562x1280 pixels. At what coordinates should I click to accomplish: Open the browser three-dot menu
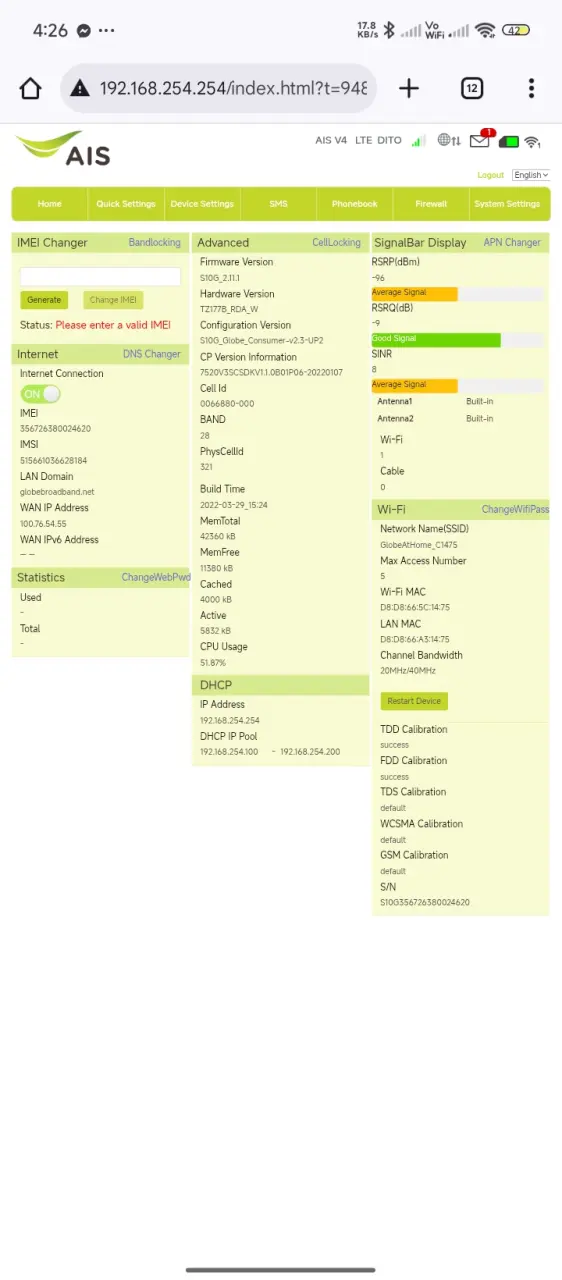532,88
